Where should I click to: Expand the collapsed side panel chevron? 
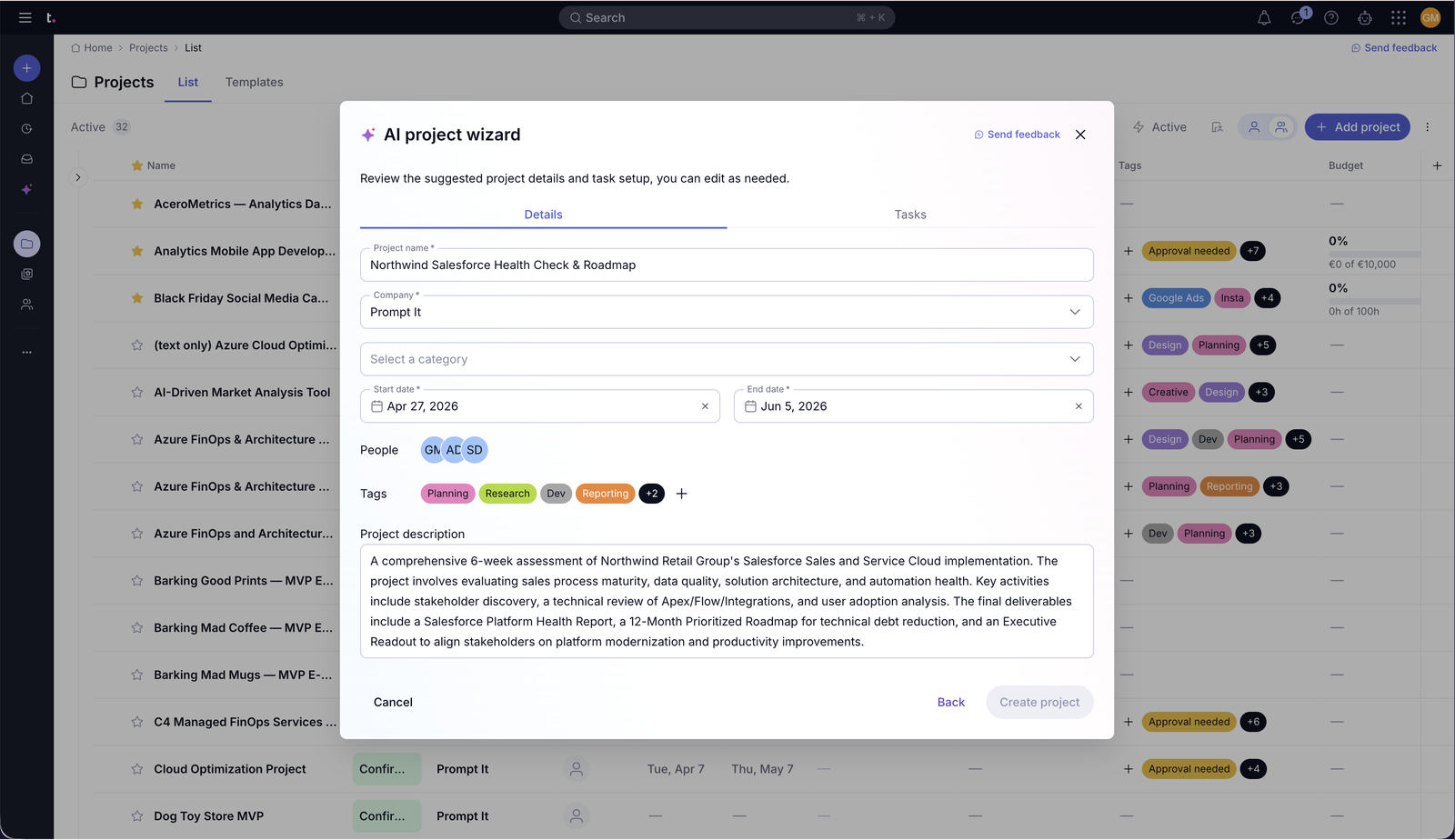click(78, 177)
